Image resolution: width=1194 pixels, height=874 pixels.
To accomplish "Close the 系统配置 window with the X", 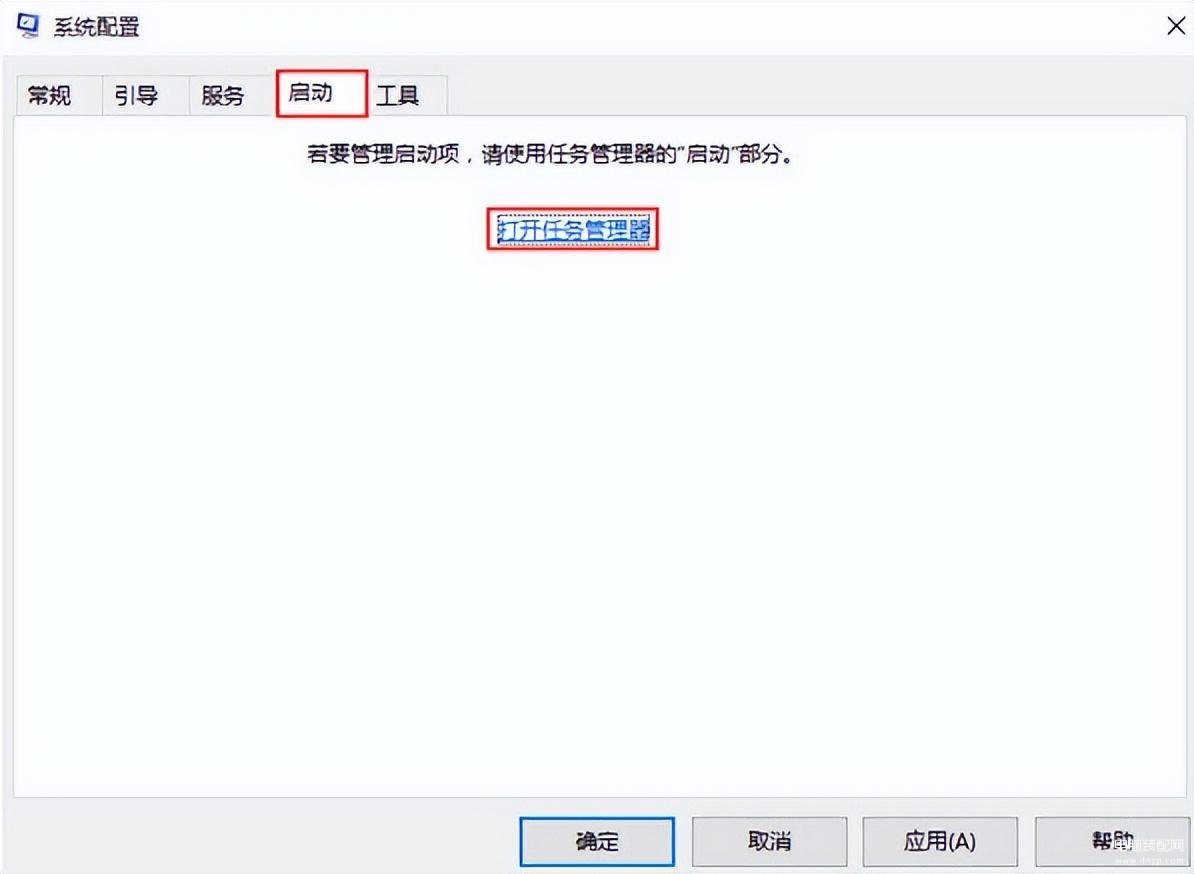I will coord(1176,26).
